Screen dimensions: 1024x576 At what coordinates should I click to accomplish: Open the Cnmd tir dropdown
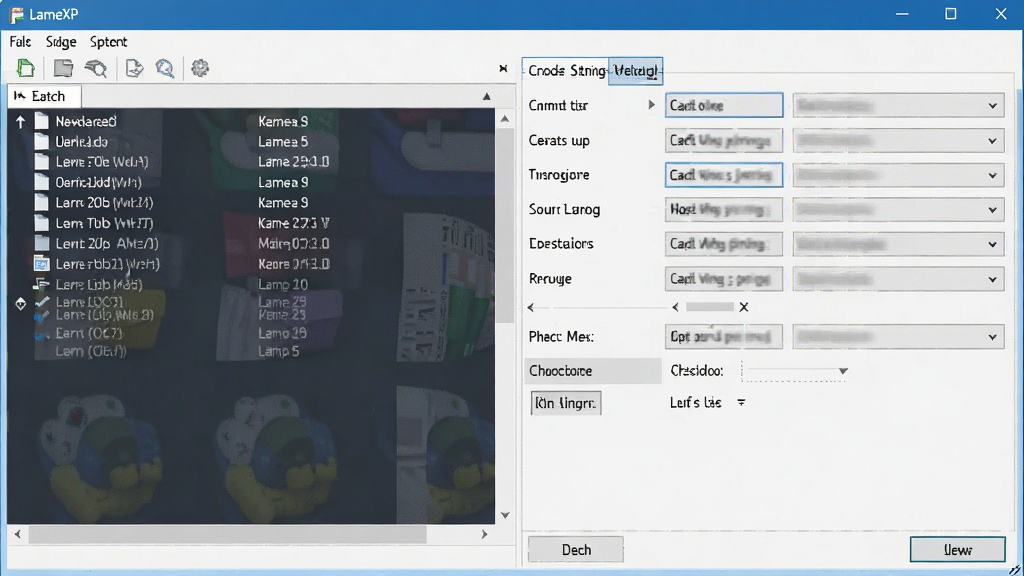tap(899, 105)
